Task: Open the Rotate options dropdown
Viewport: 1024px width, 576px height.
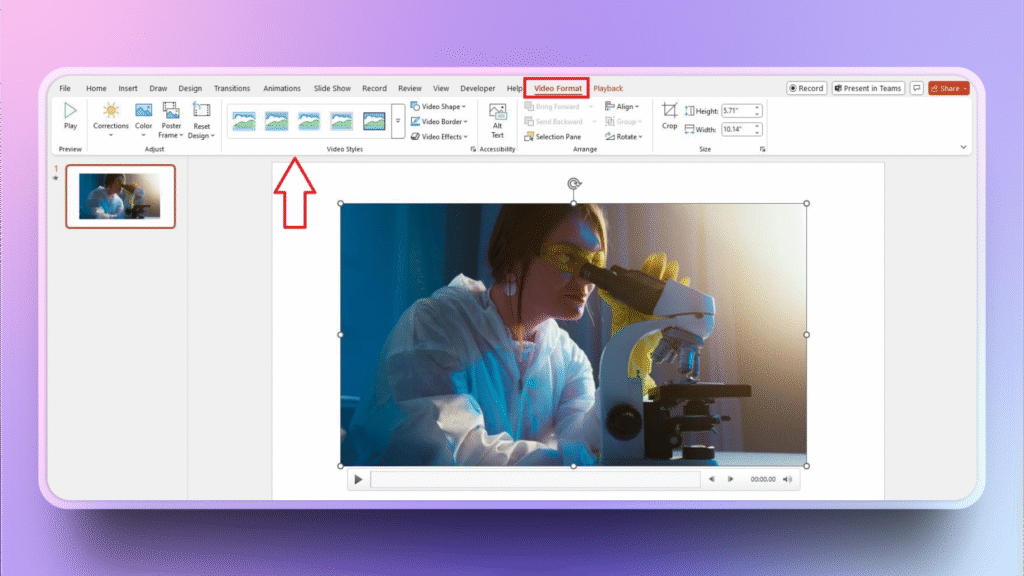Action: [x=624, y=136]
